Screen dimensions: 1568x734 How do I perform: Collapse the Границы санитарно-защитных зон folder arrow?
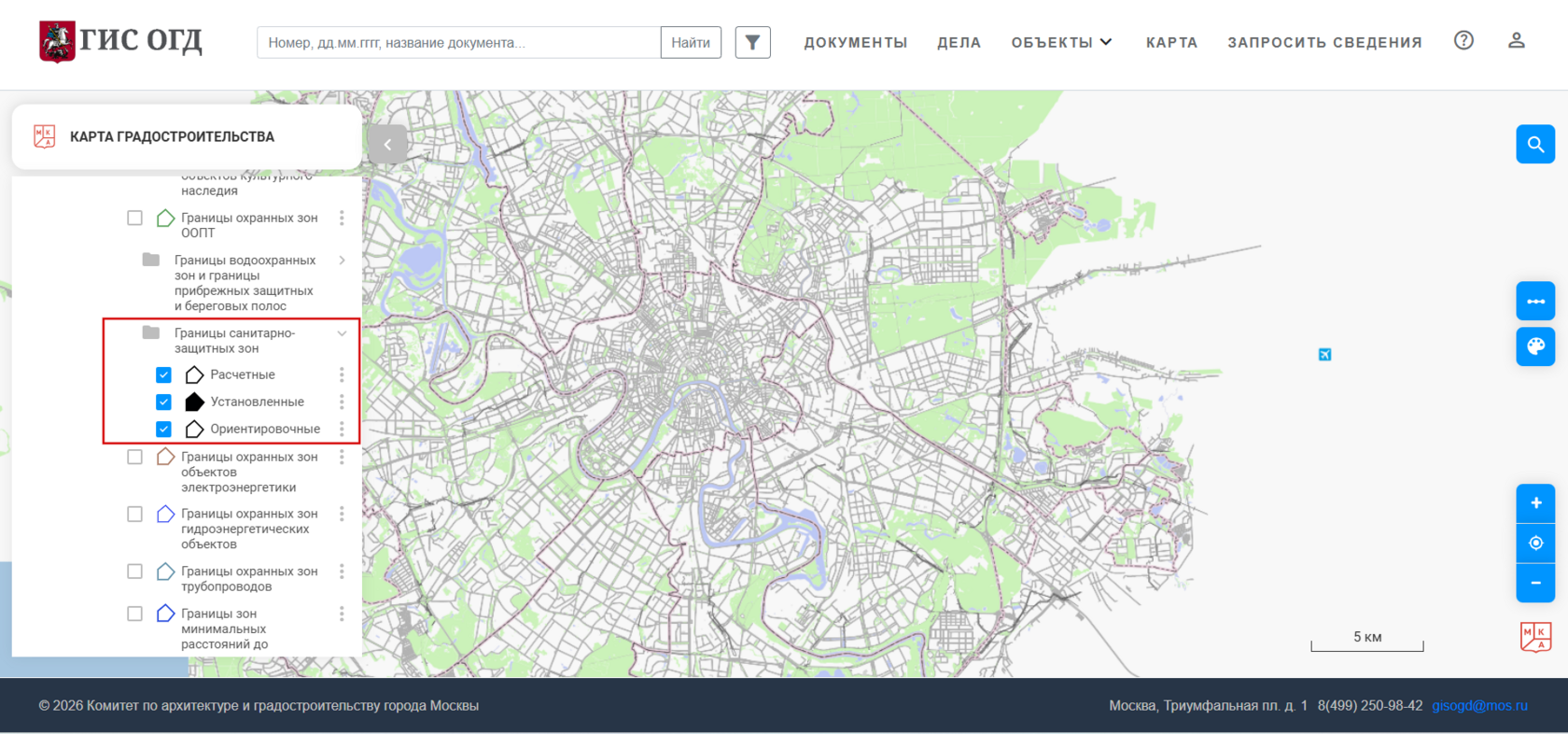point(343,333)
